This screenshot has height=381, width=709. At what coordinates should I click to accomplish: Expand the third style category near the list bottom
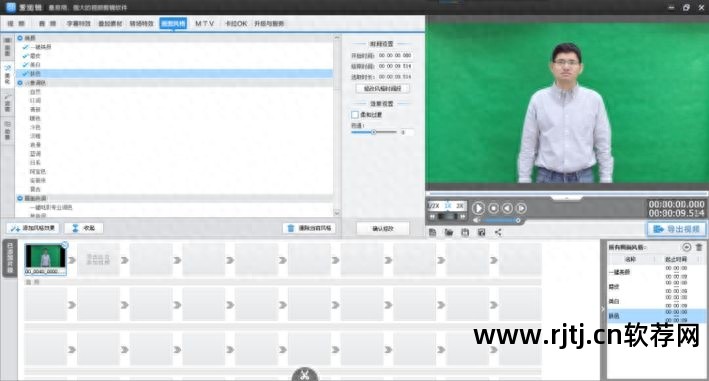pyautogui.click(x=20, y=198)
